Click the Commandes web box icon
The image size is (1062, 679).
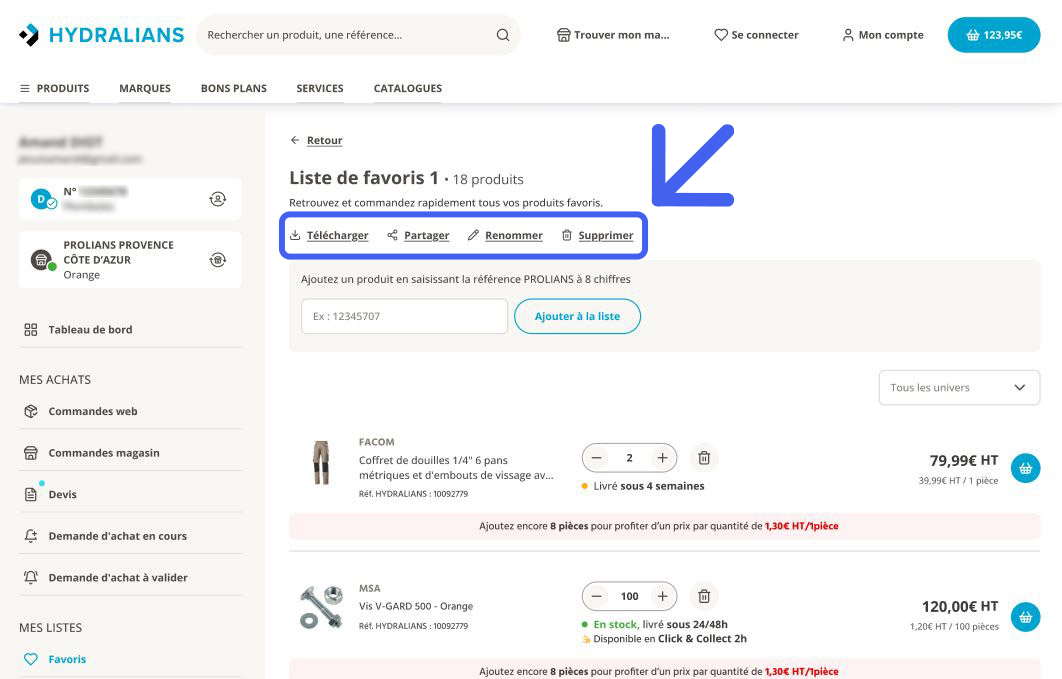click(30, 411)
